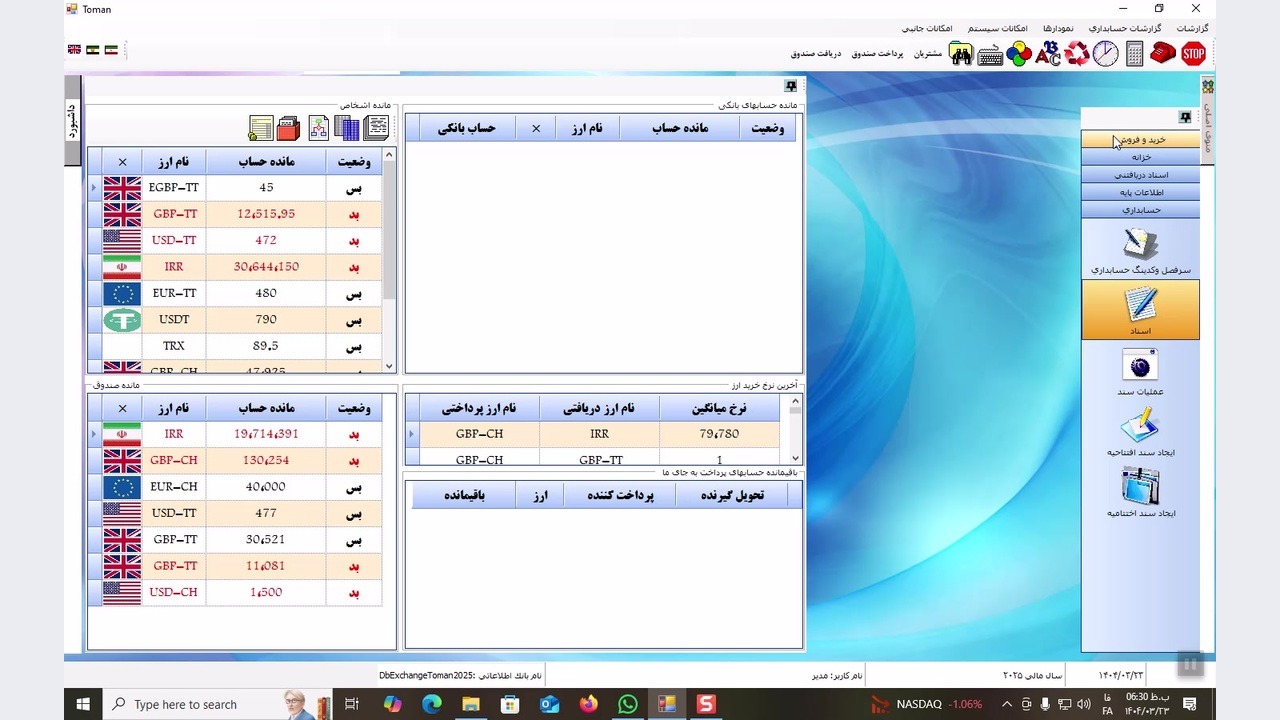Click the red STOP sign toolbar icon

pyautogui.click(x=1193, y=54)
